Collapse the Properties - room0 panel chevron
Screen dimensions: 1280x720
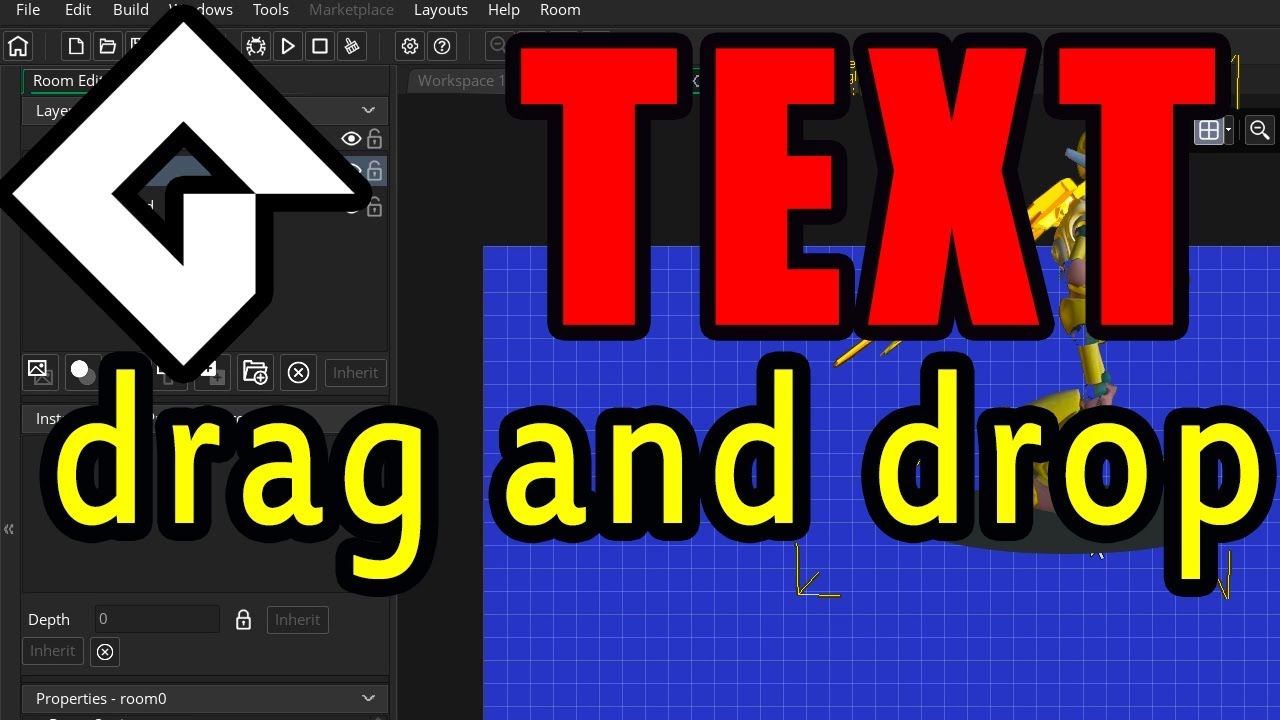pos(368,698)
